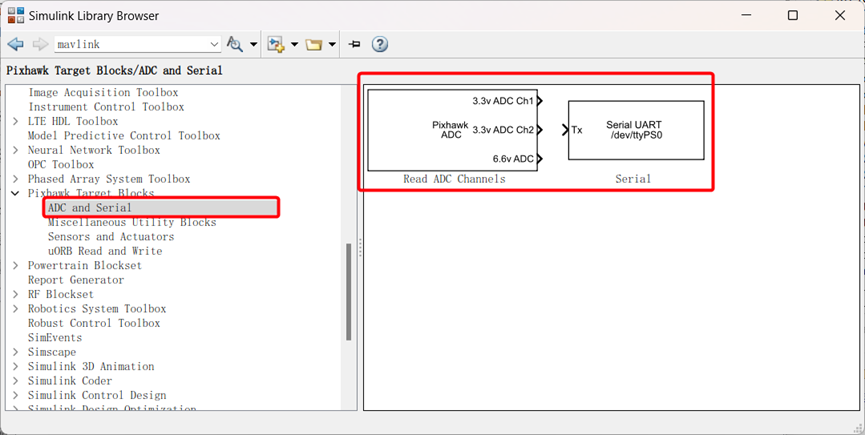
Task: Collapse the Pixhawk Target Blocks node
Action: pos(15,194)
